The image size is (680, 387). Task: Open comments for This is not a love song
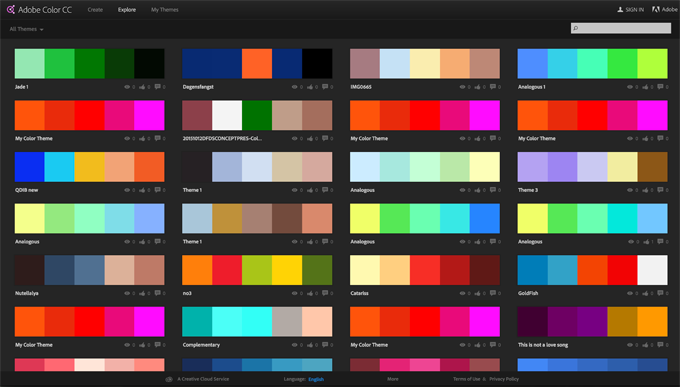[660, 345]
